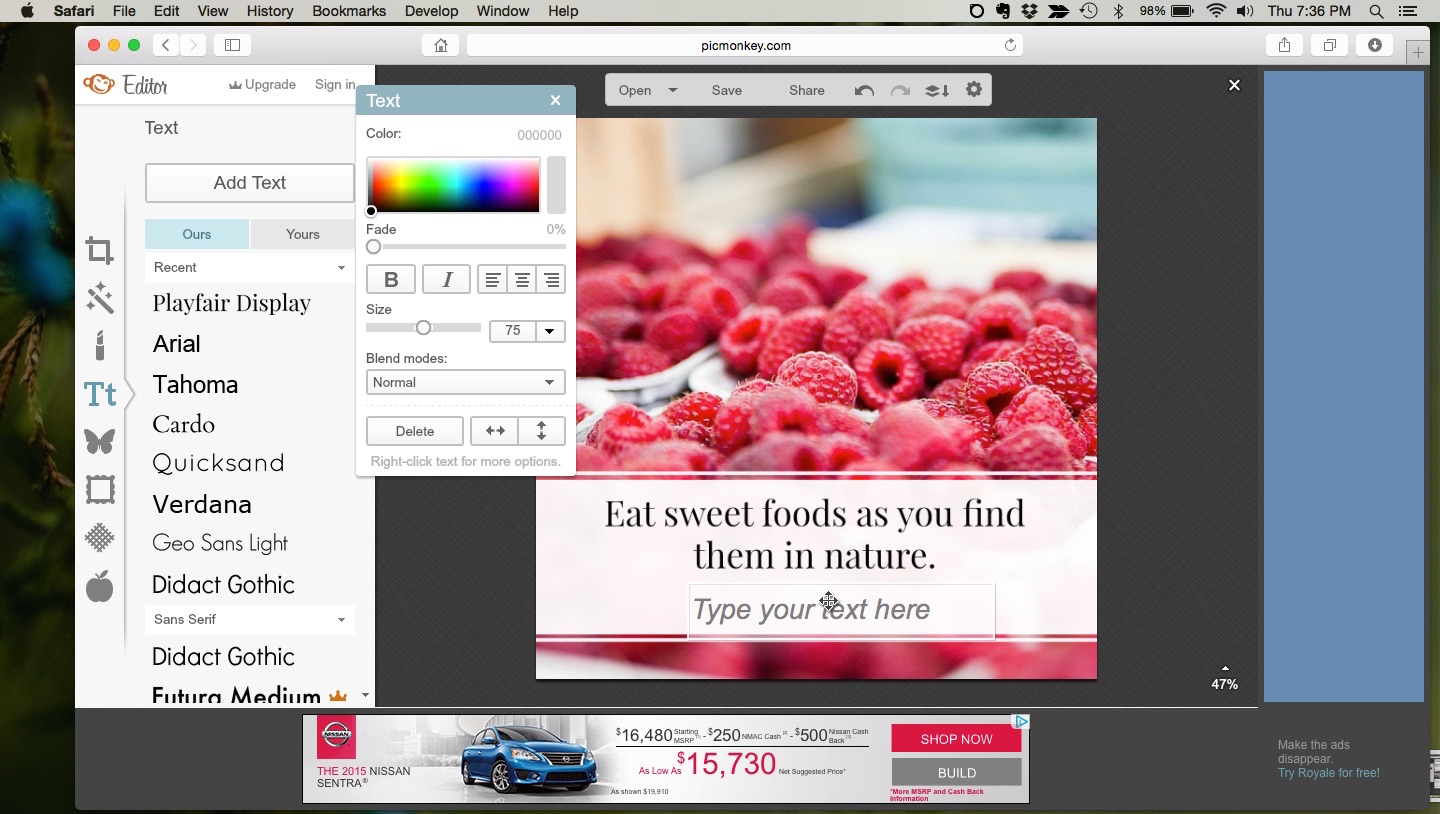Show all tabs in Safari
The height and width of the screenshot is (814, 1440).
1329,45
